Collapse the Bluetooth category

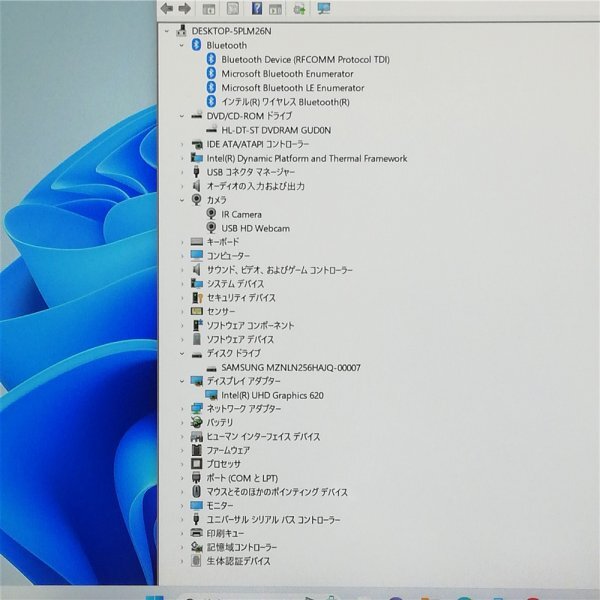coord(182,45)
